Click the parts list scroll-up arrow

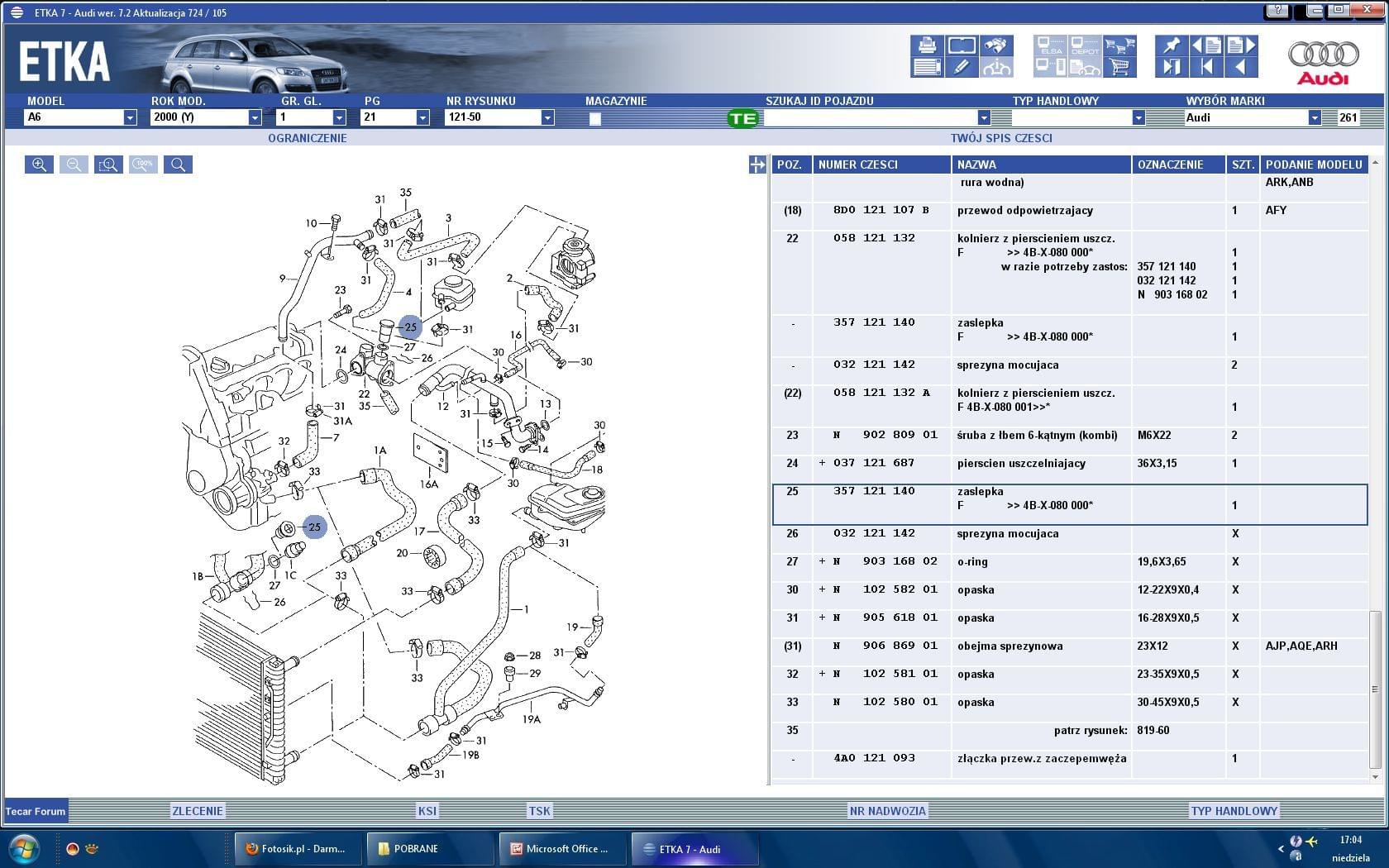pos(1375,162)
